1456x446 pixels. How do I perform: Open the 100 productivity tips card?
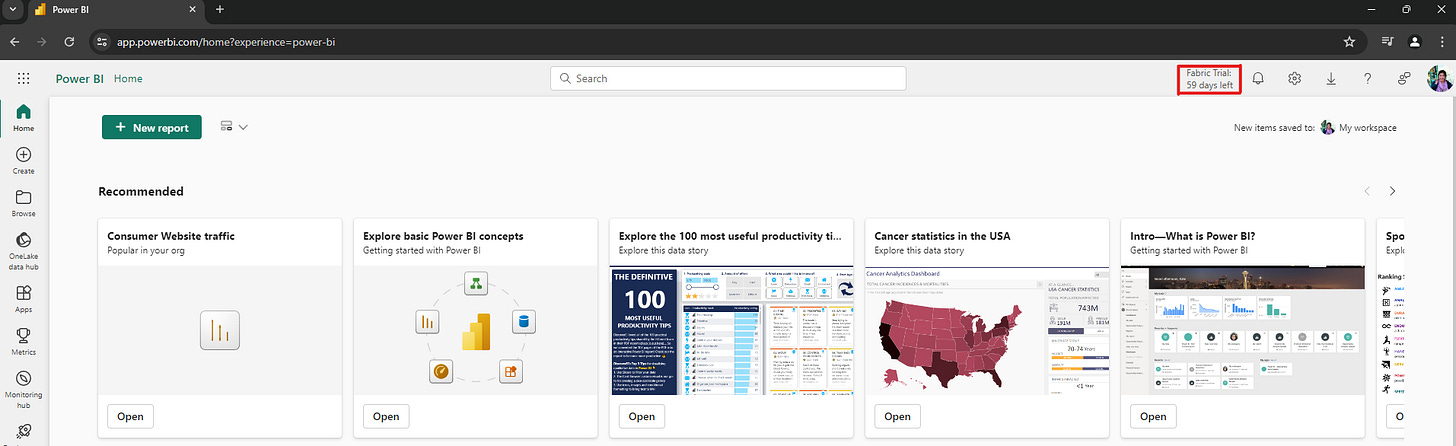[x=641, y=416]
